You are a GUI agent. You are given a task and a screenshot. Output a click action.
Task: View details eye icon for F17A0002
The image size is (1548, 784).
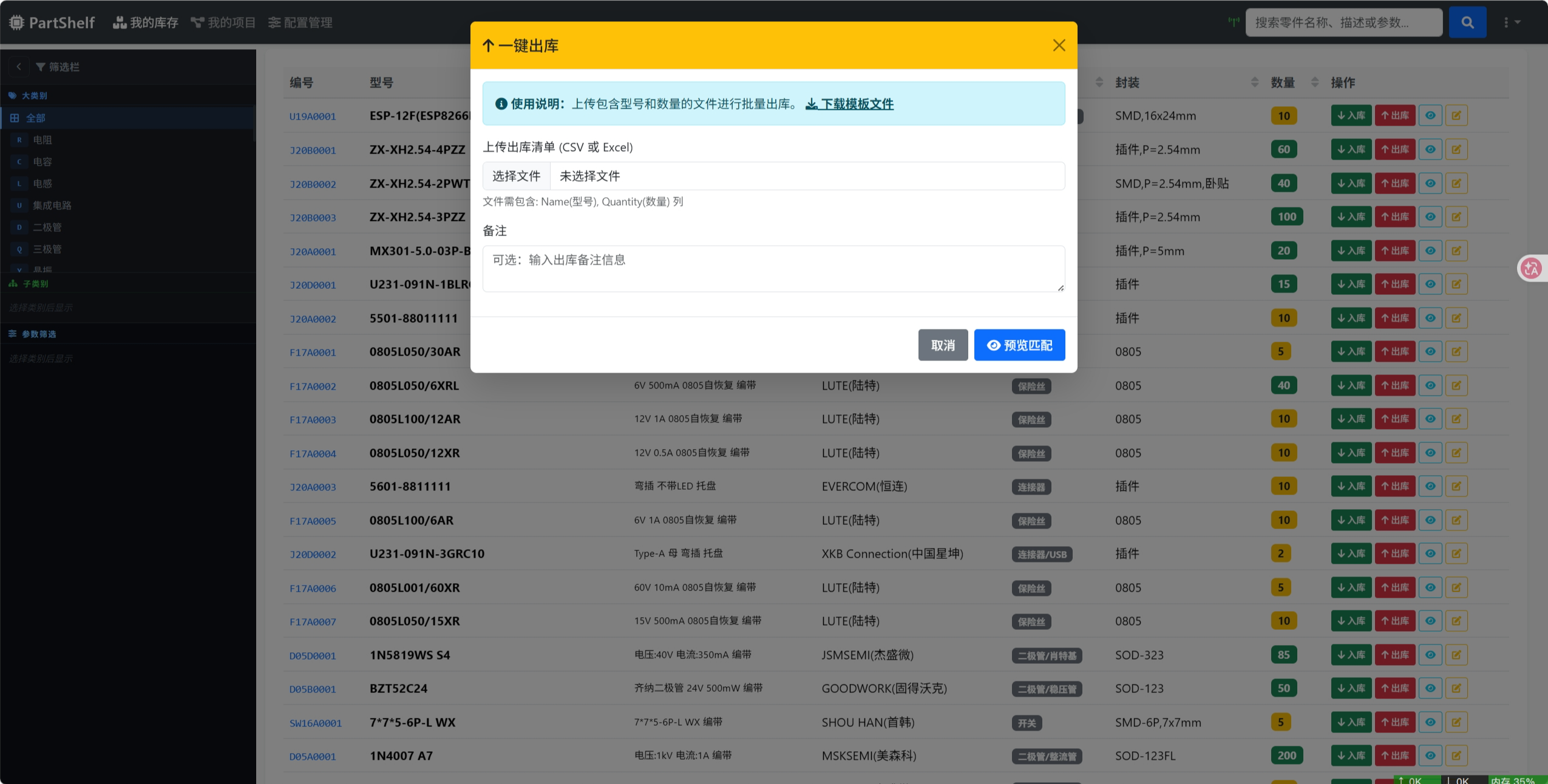click(x=1430, y=385)
